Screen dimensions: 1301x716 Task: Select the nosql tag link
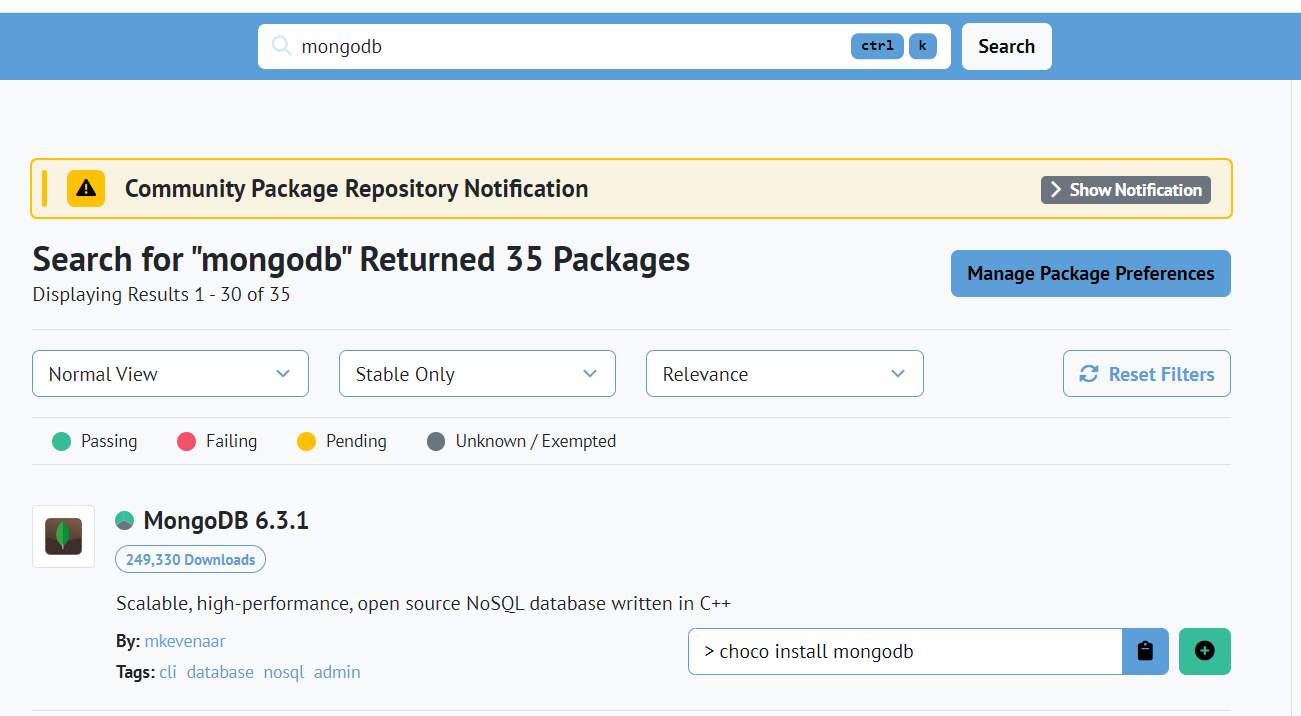tap(284, 672)
